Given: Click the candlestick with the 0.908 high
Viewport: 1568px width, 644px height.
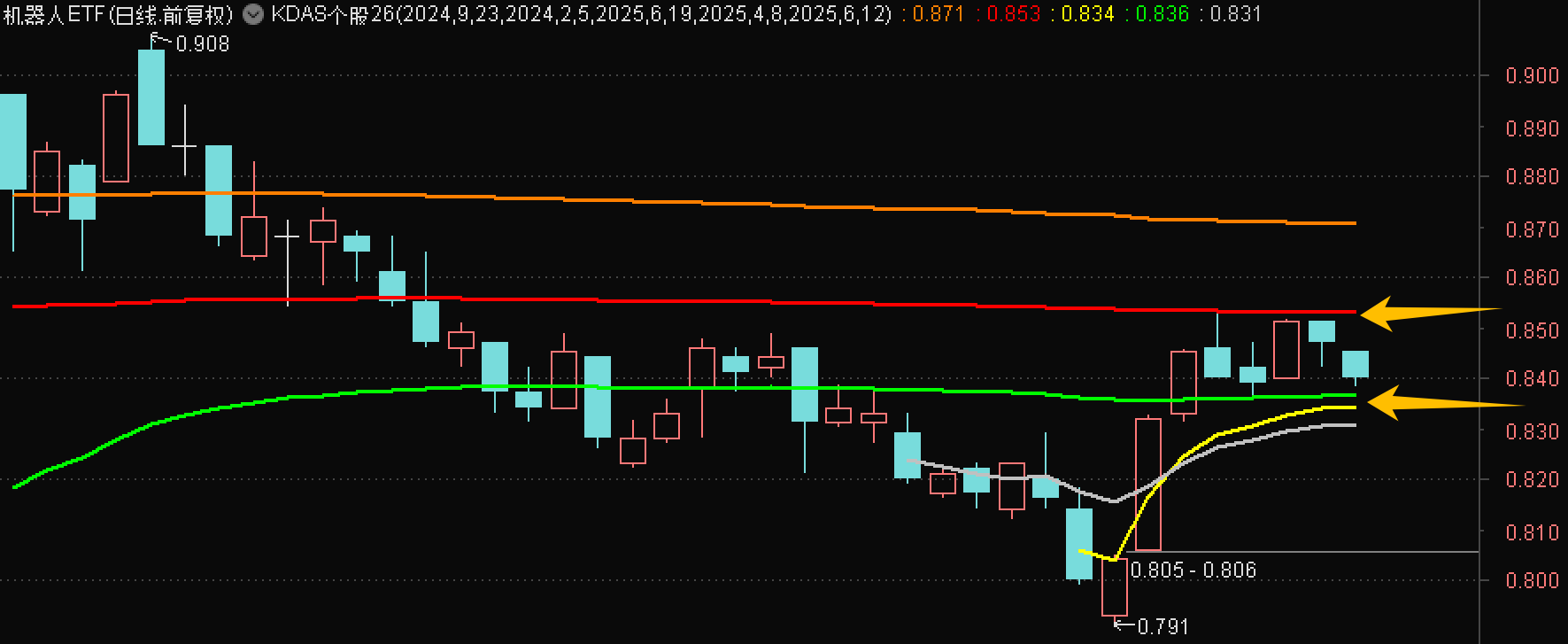Looking at the screenshot, I should click(x=151, y=97).
